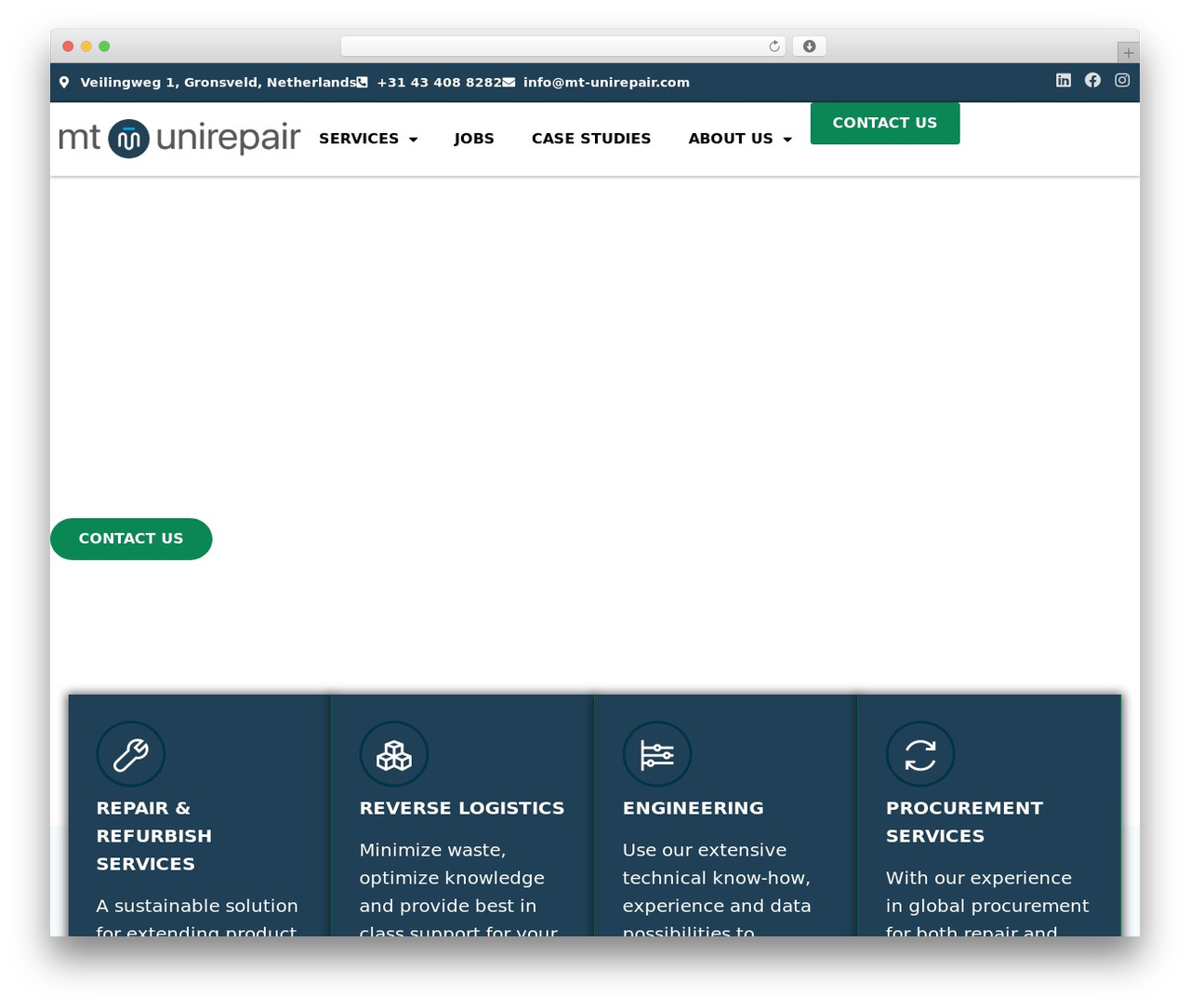Click the green fullscreen window button
This screenshot has width=1190, height=1008.
click(104, 46)
